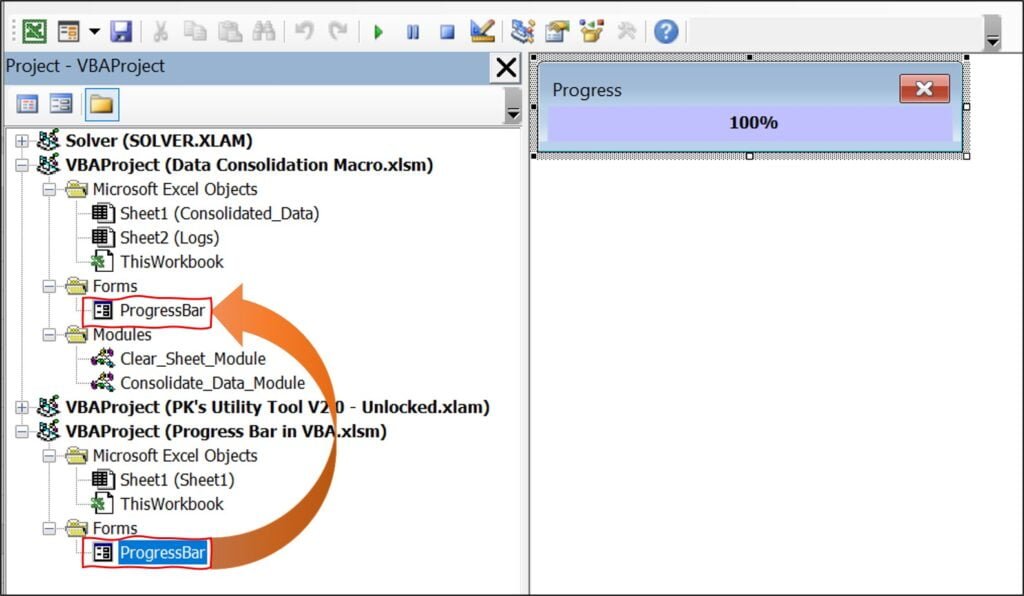Screen dimensions: 1024x596
Task: Click the Reset stop icon in the toolbar
Action: tap(447, 32)
